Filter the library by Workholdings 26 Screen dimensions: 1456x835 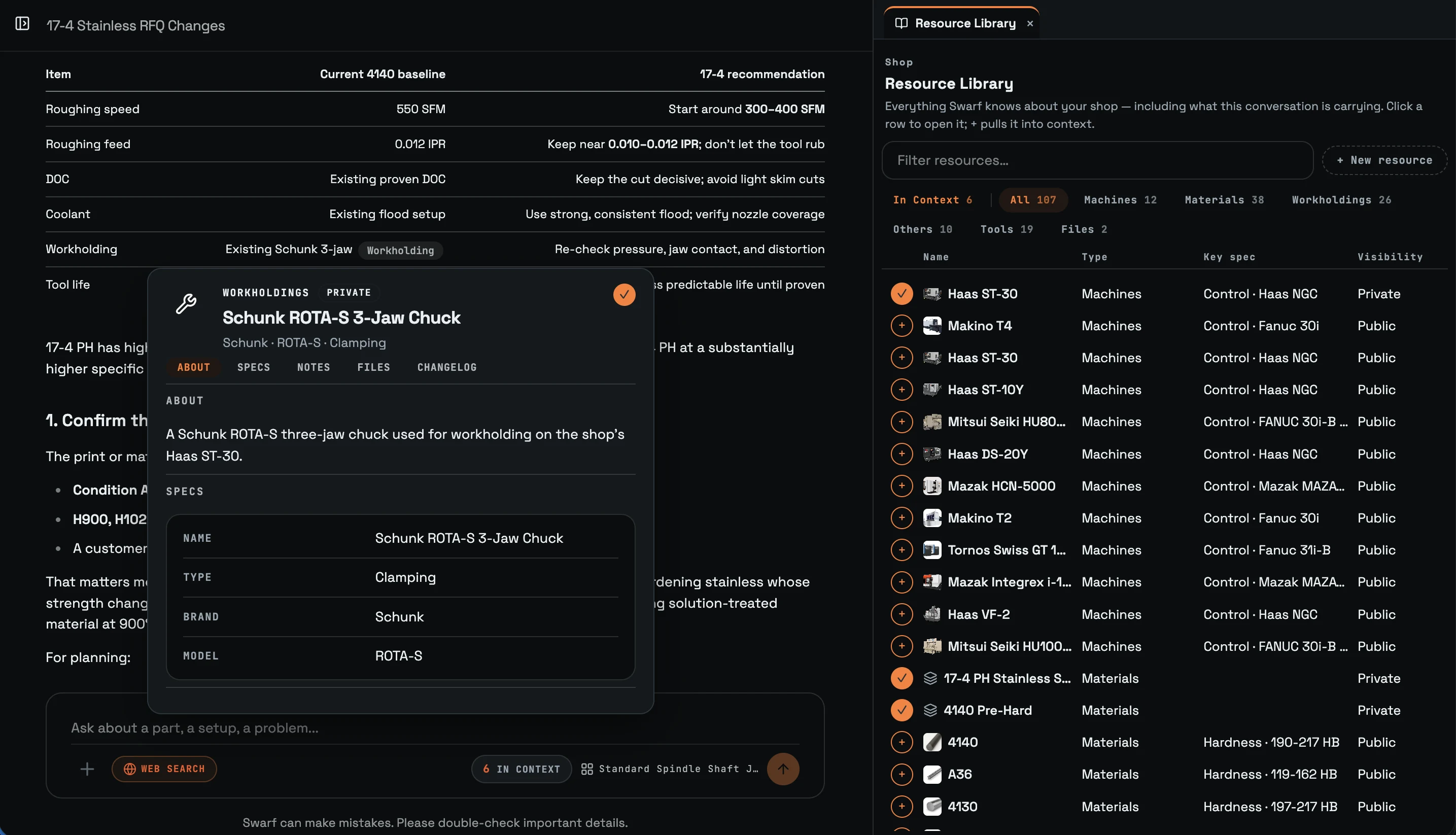(1341, 200)
